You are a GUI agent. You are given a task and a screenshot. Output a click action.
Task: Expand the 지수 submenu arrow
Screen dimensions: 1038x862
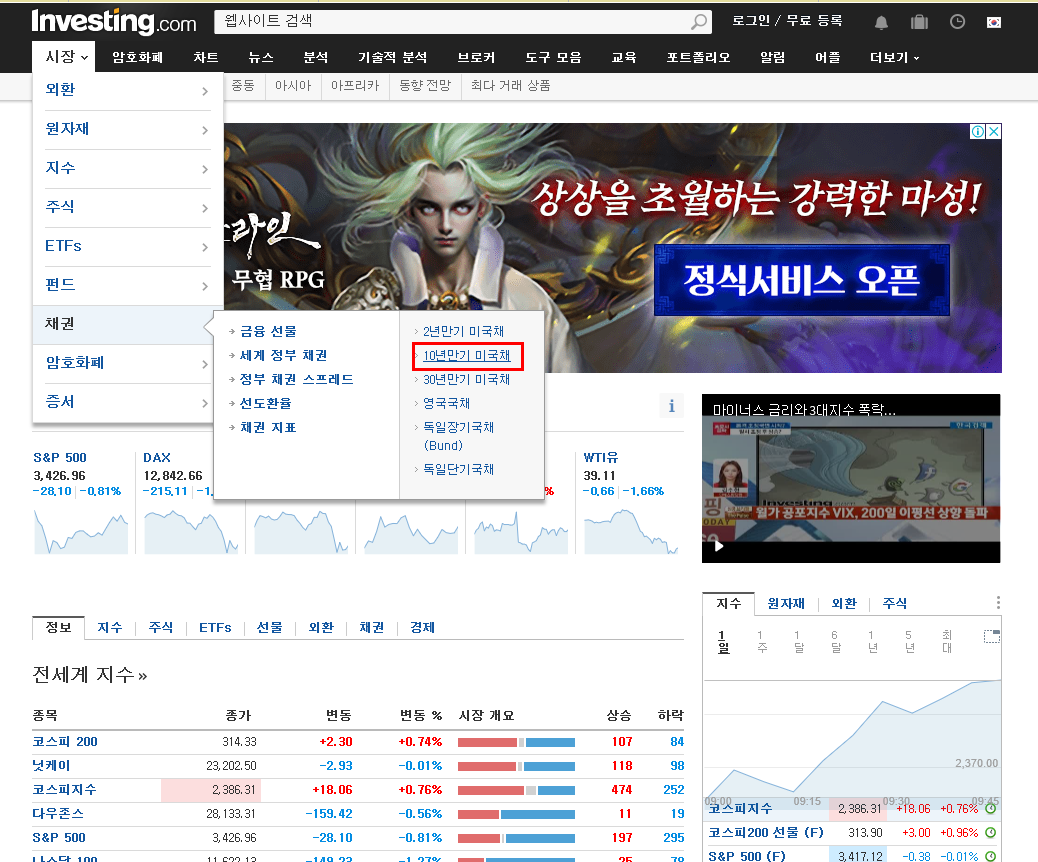pos(205,169)
